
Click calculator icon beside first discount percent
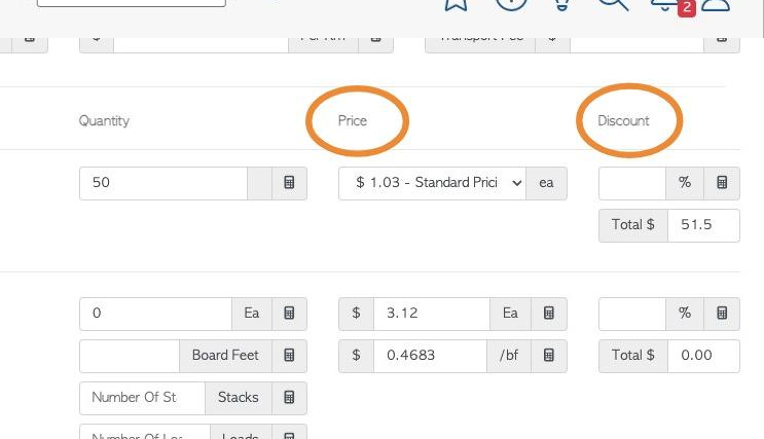click(x=722, y=183)
